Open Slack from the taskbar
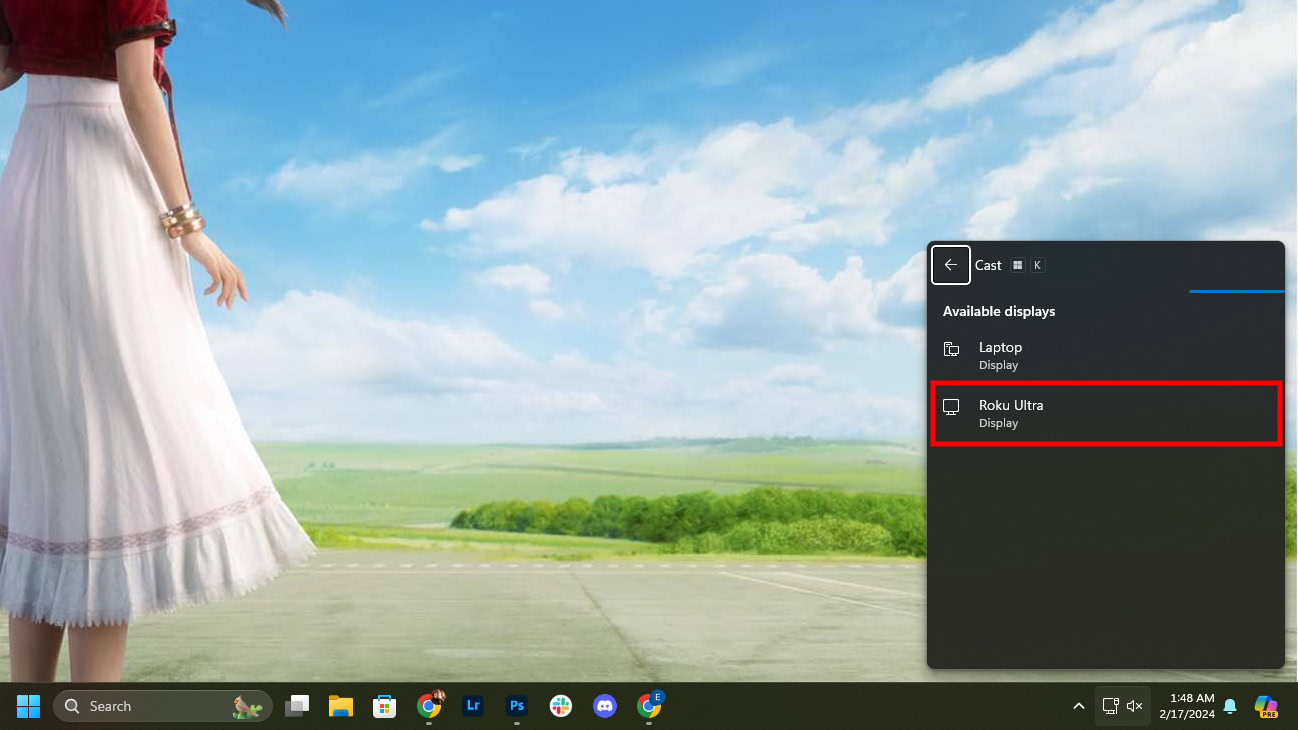Screen dimensions: 1298x730 click(x=561, y=706)
